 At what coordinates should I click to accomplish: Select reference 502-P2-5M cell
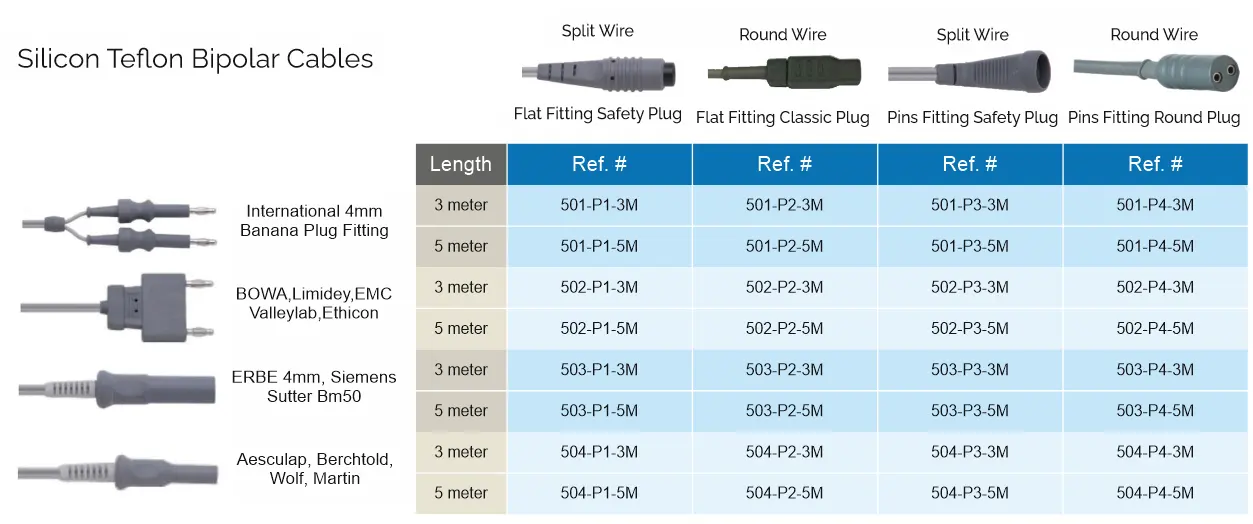(x=784, y=328)
